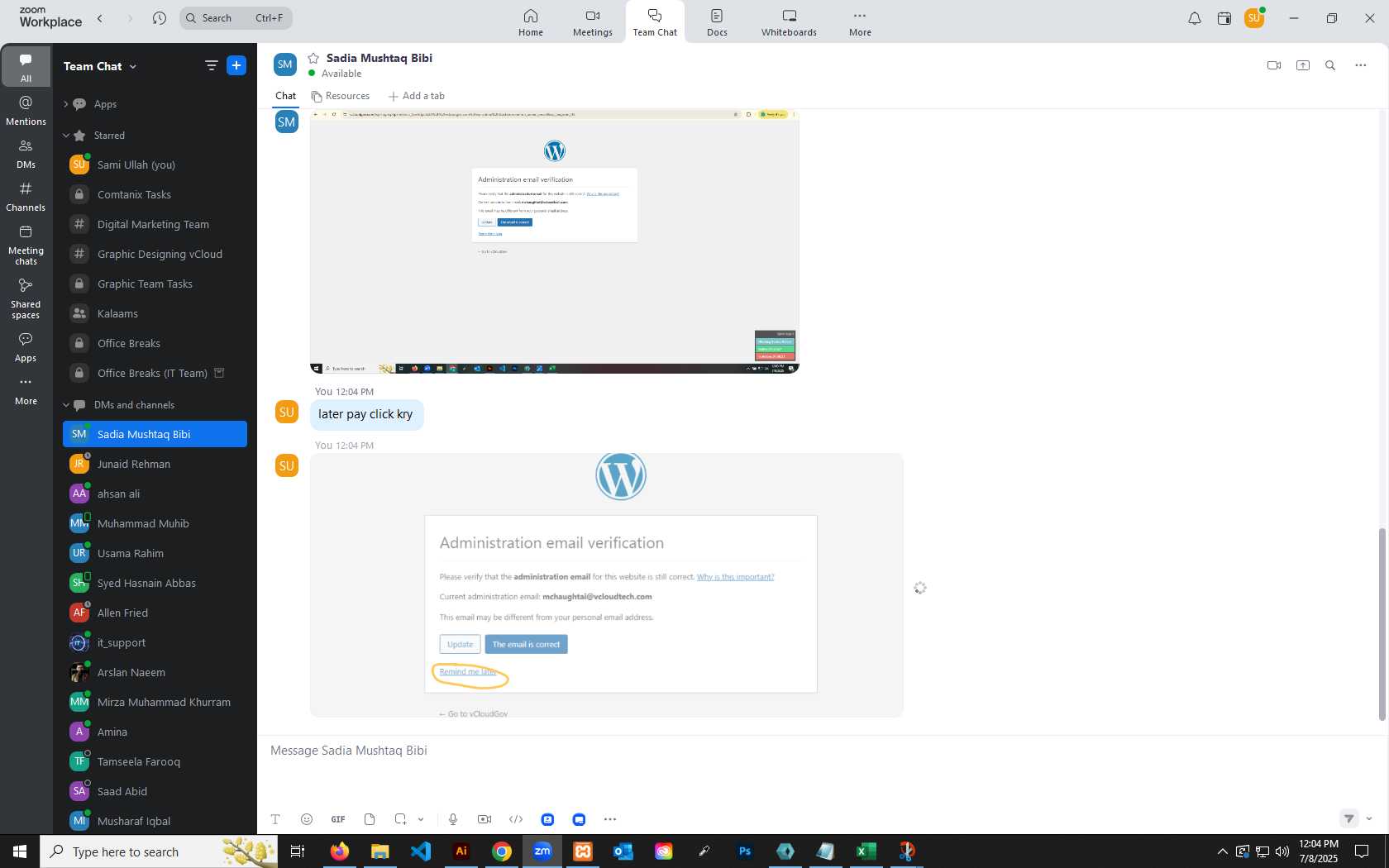This screenshot has height=868, width=1389.
Task: Open Google Chrome from taskbar
Action: (502, 851)
